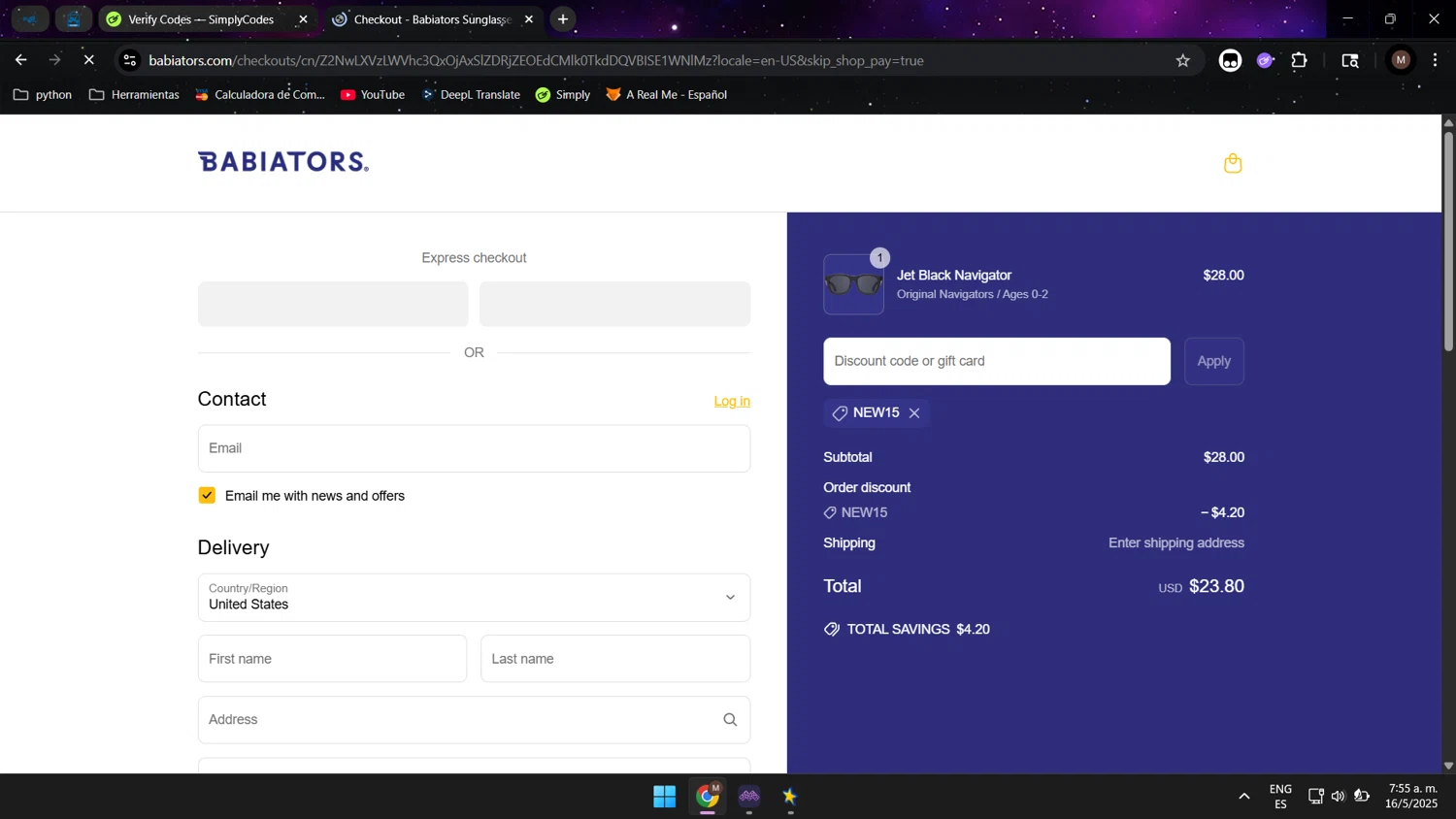The width and height of the screenshot is (1456, 819).
Task: Switch to the Verify Codes SimplyCodes tab
Action: click(201, 19)
